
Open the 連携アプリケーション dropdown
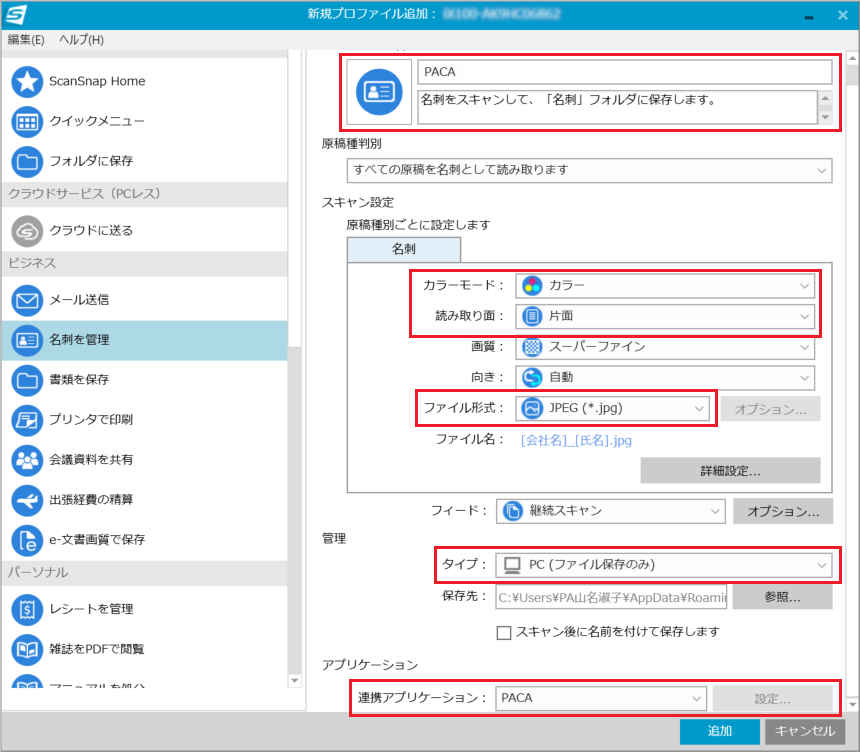(x=601, y=697)
